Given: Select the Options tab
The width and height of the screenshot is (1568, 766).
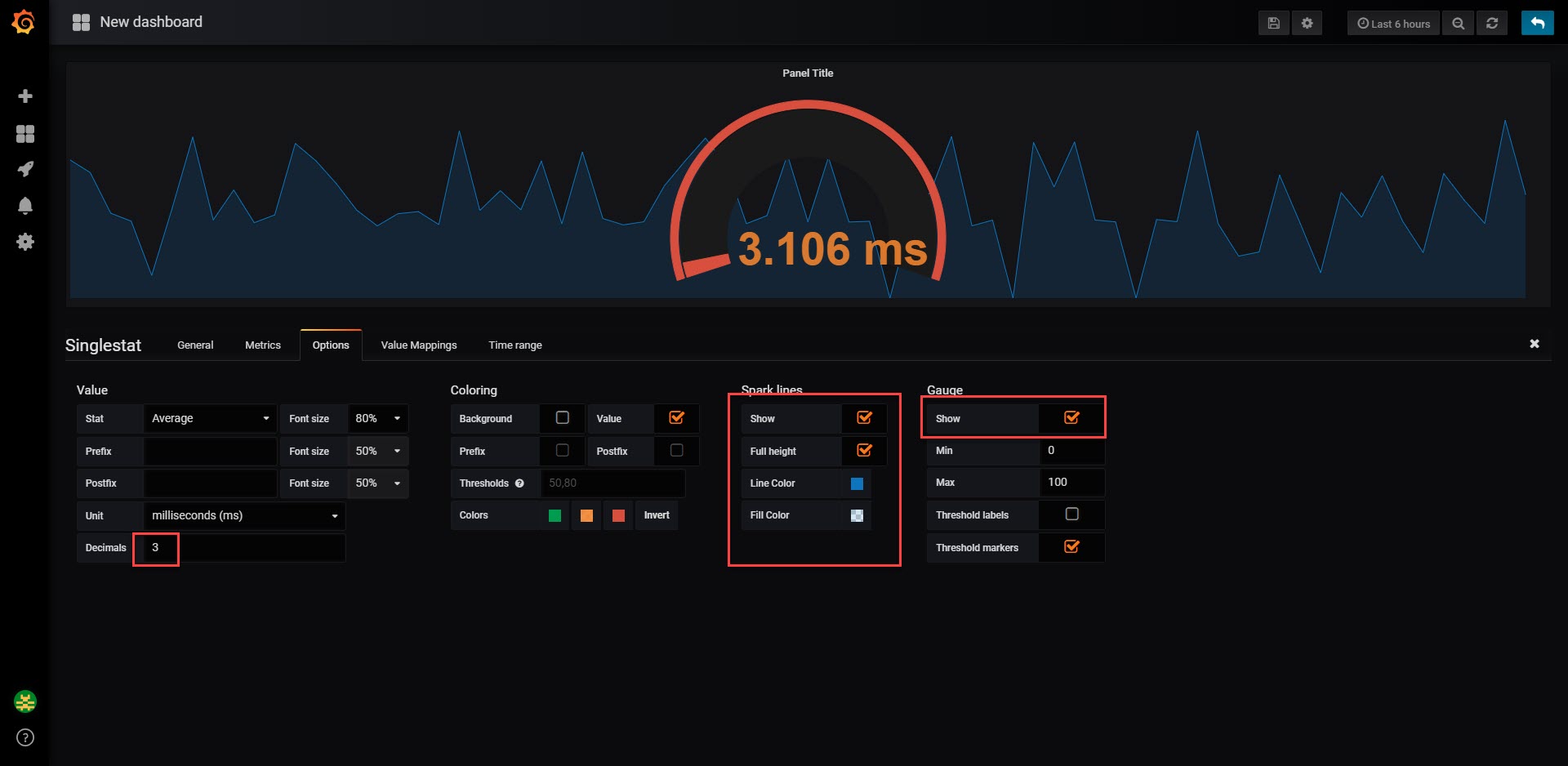Looking at the screenshot, I should click(x=331, y=345).
